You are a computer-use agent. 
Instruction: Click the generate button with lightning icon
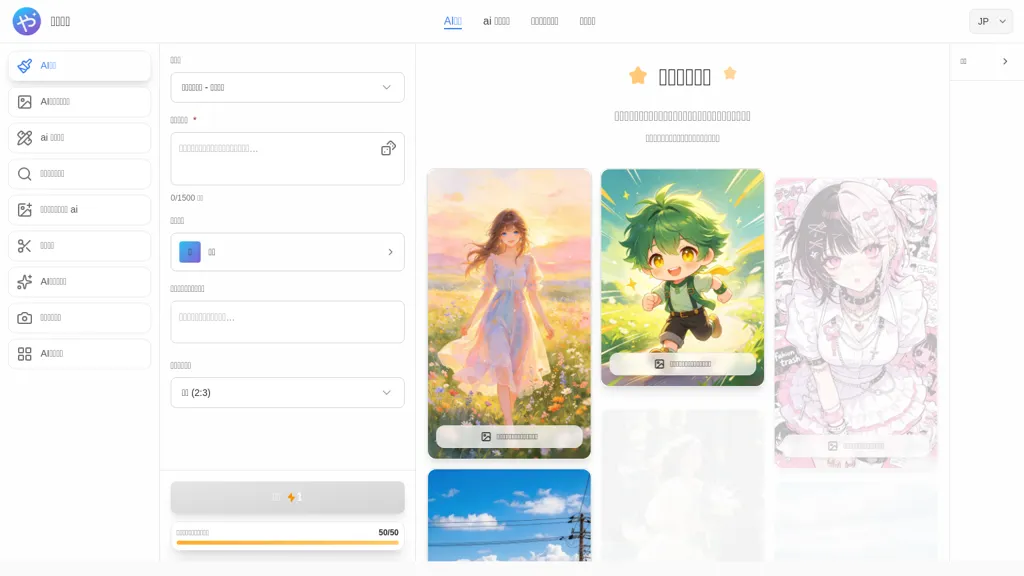287,498
